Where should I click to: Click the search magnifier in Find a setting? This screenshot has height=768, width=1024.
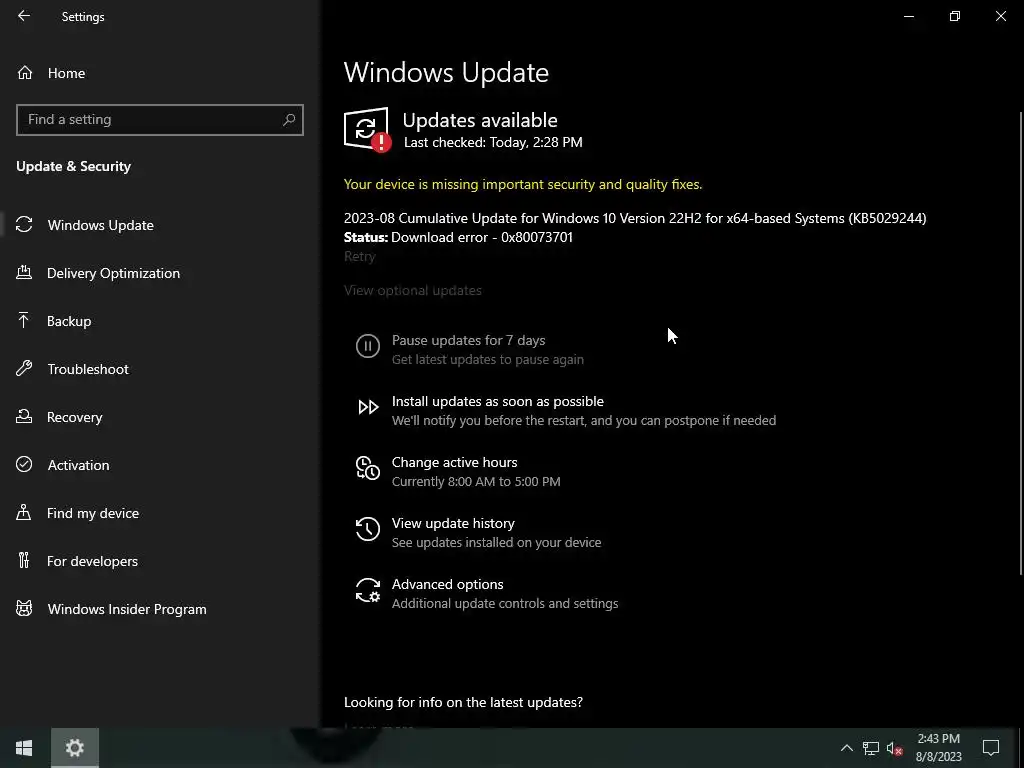(289, 120)
